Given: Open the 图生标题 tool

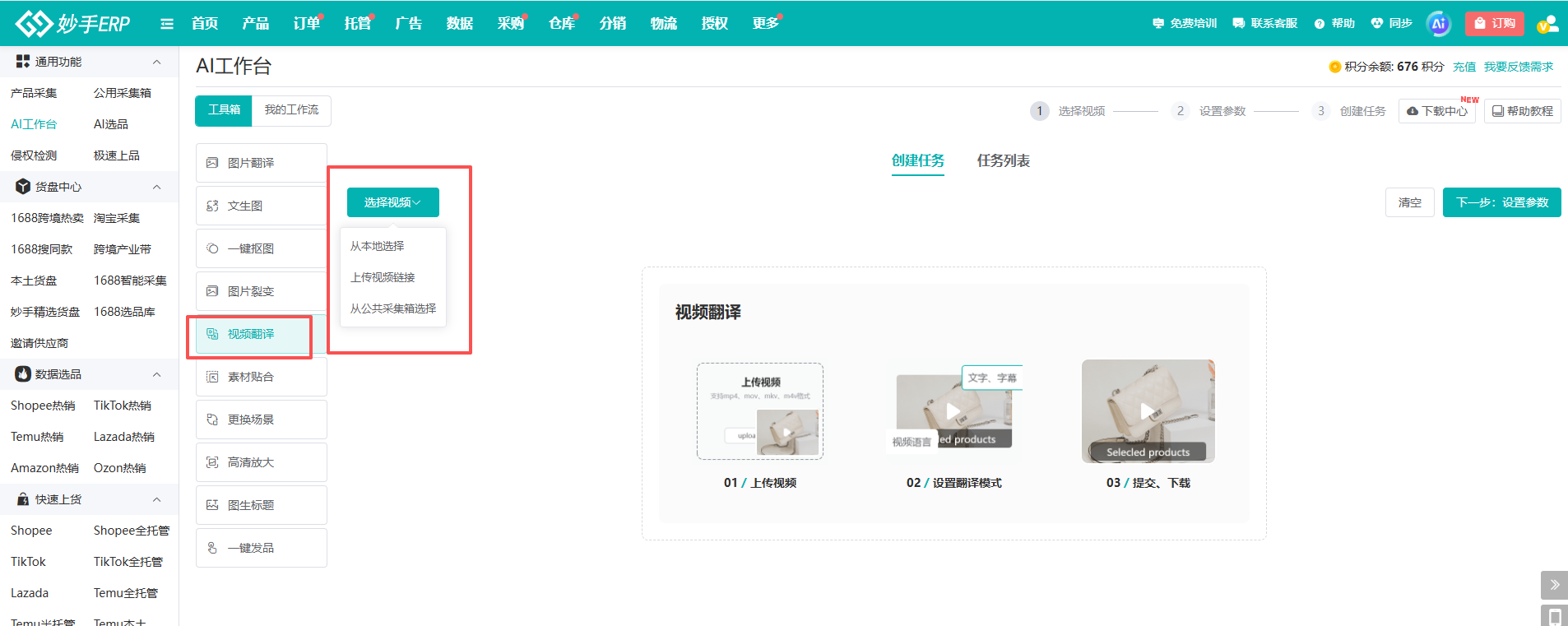Looking at the screenshot, I should pyautogui.click(x=261, y=505).
